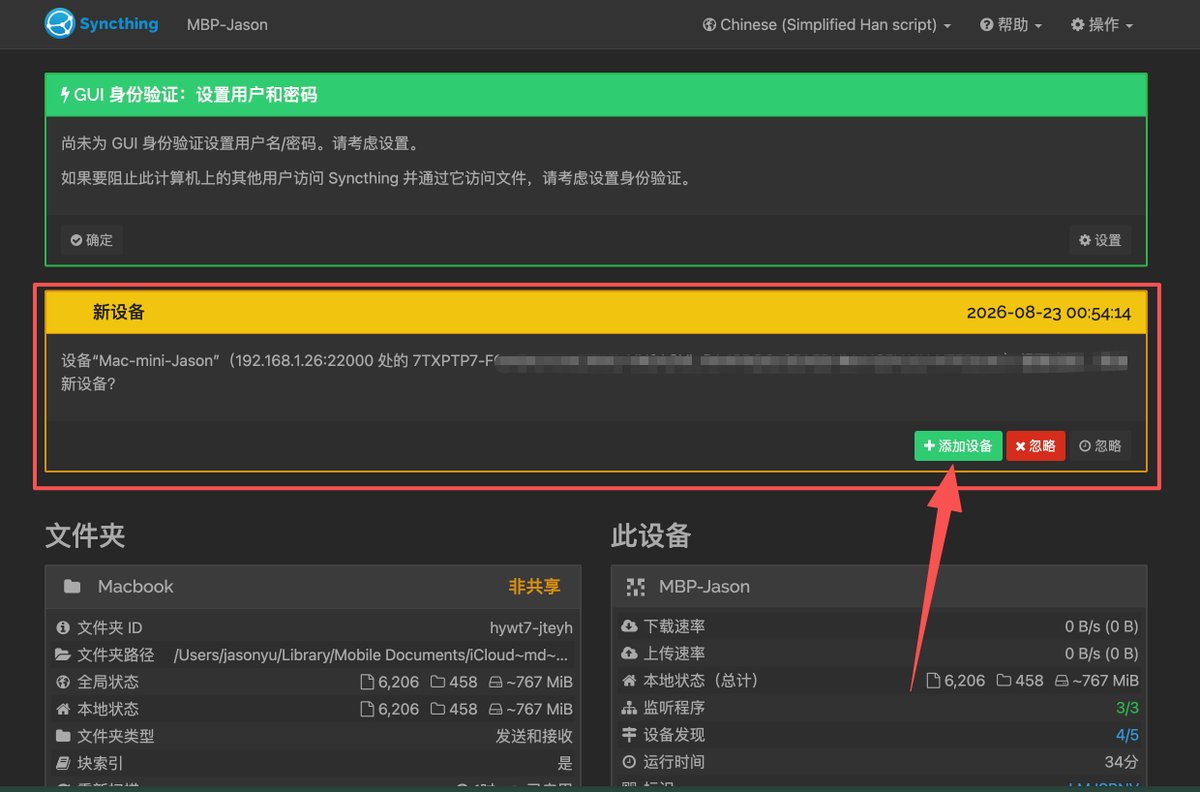Click the 34分 uptime value
Image resolution: width=1200 pixels, height=792 pixels.
tap(1123, 762)
